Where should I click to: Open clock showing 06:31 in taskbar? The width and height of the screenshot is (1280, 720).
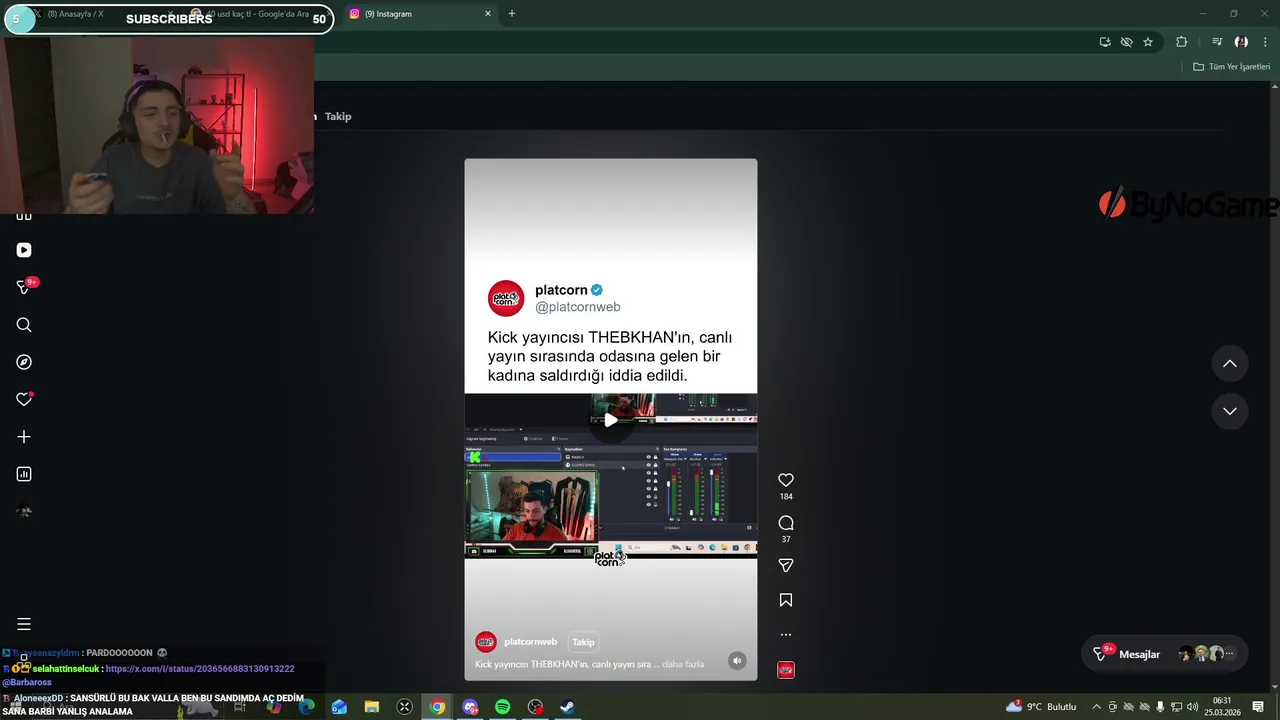[x=1222, y=707]
